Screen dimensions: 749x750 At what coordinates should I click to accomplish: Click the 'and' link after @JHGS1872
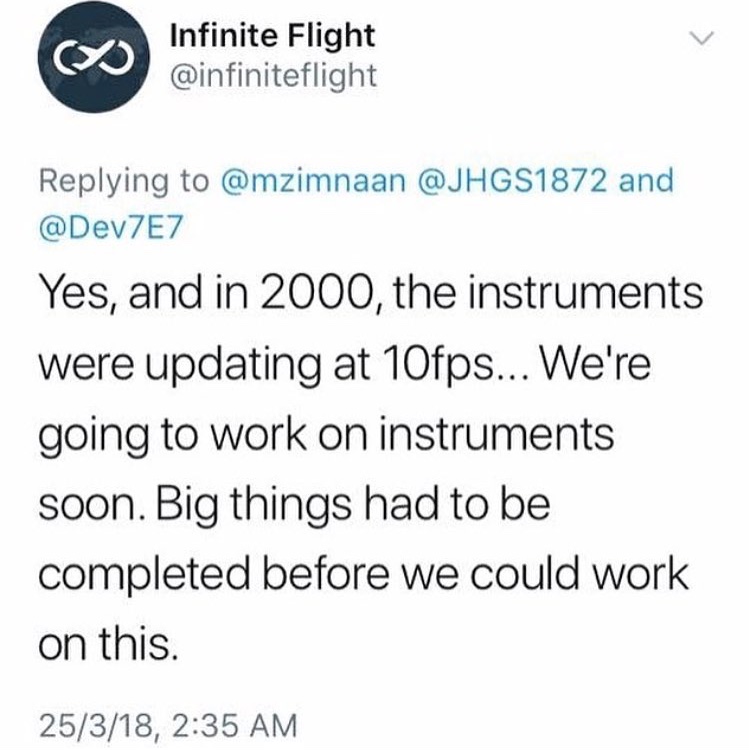(x=645, y=182)
